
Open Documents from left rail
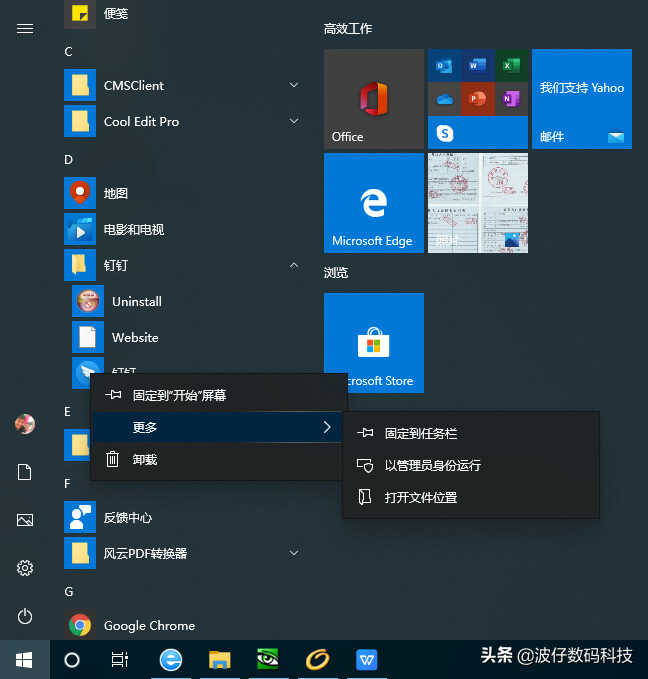(25, 472)
